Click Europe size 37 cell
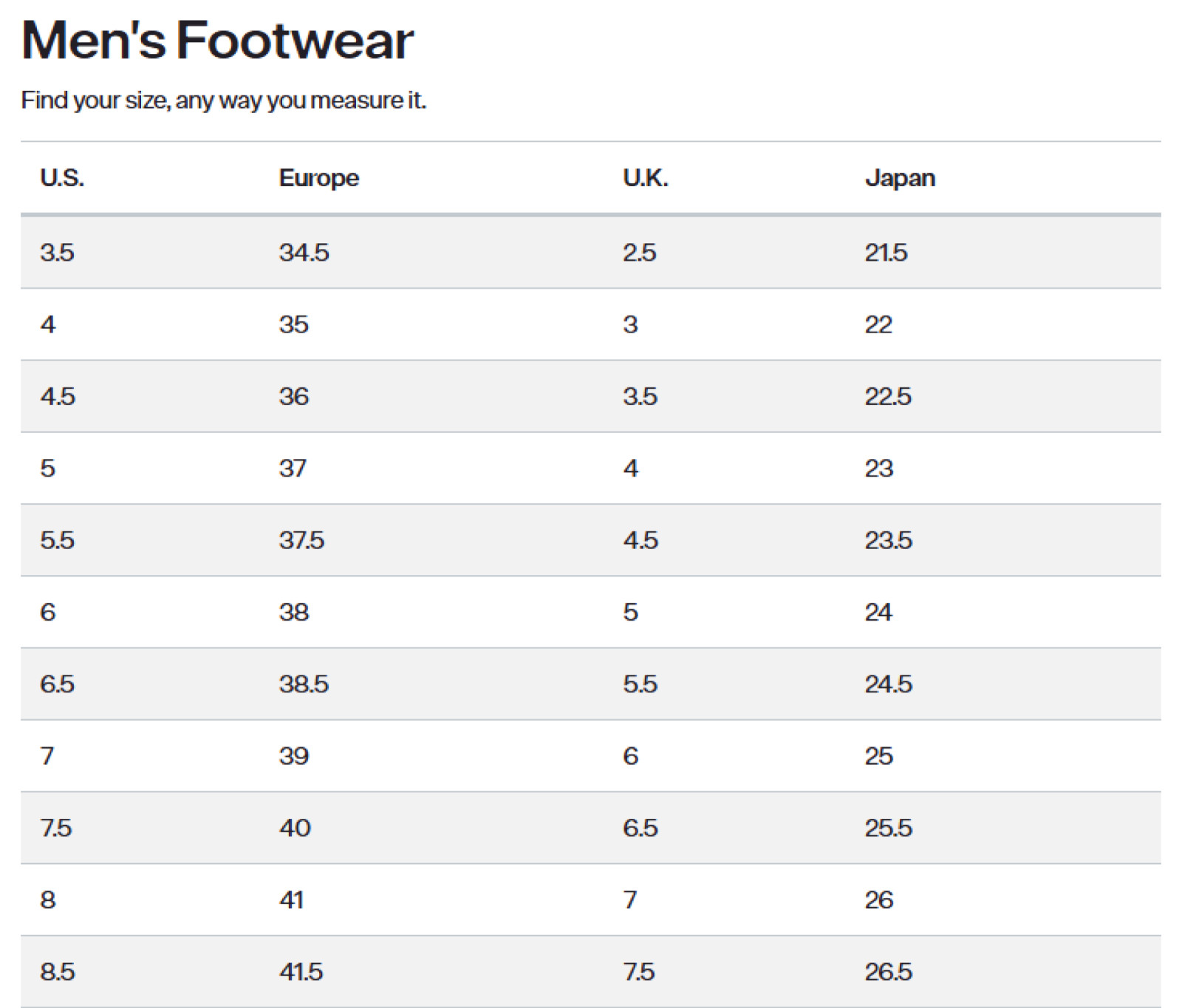 293,469
